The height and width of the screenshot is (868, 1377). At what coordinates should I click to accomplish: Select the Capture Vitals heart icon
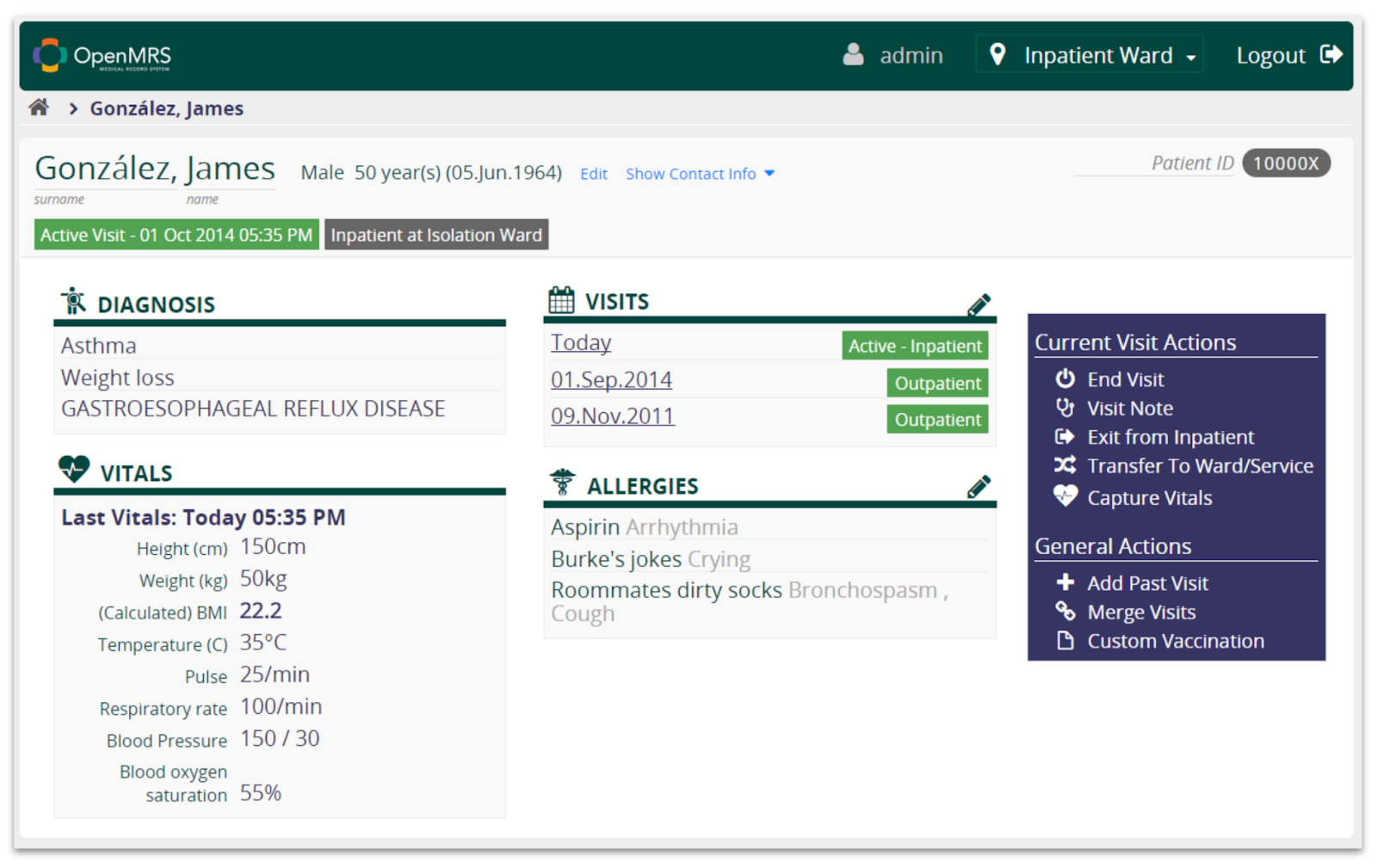pos(1065,496)
